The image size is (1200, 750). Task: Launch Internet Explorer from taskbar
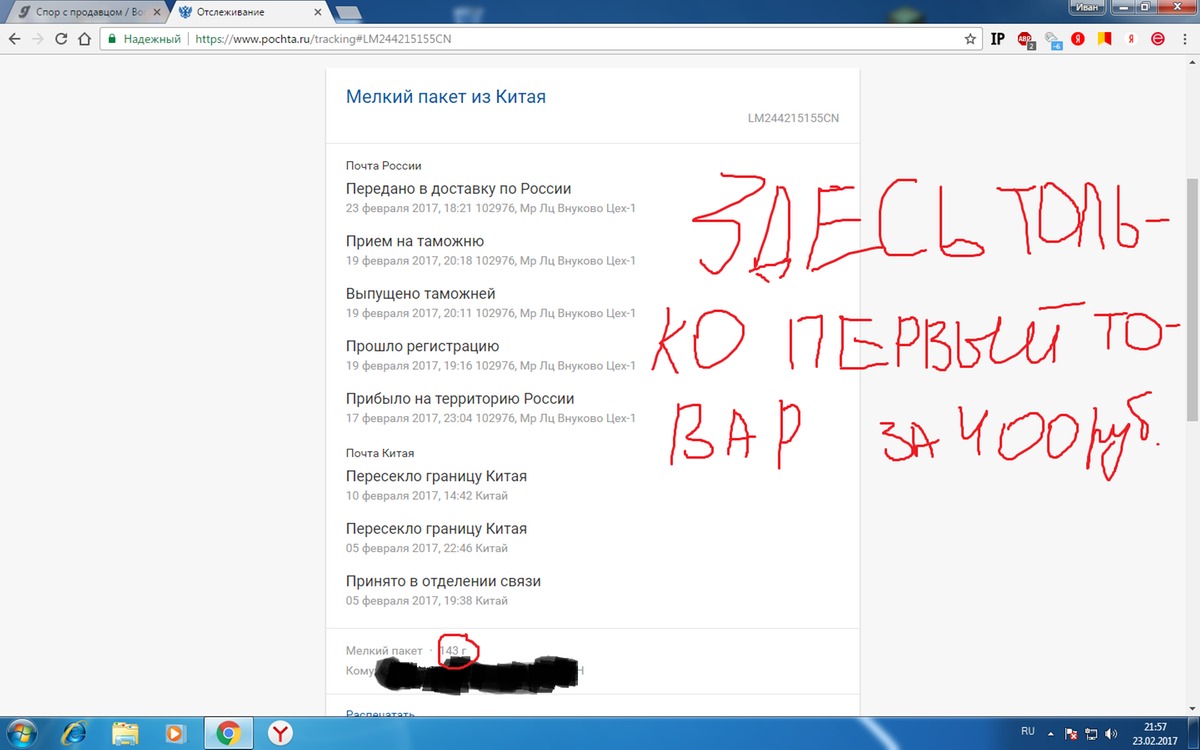(75, 733)
